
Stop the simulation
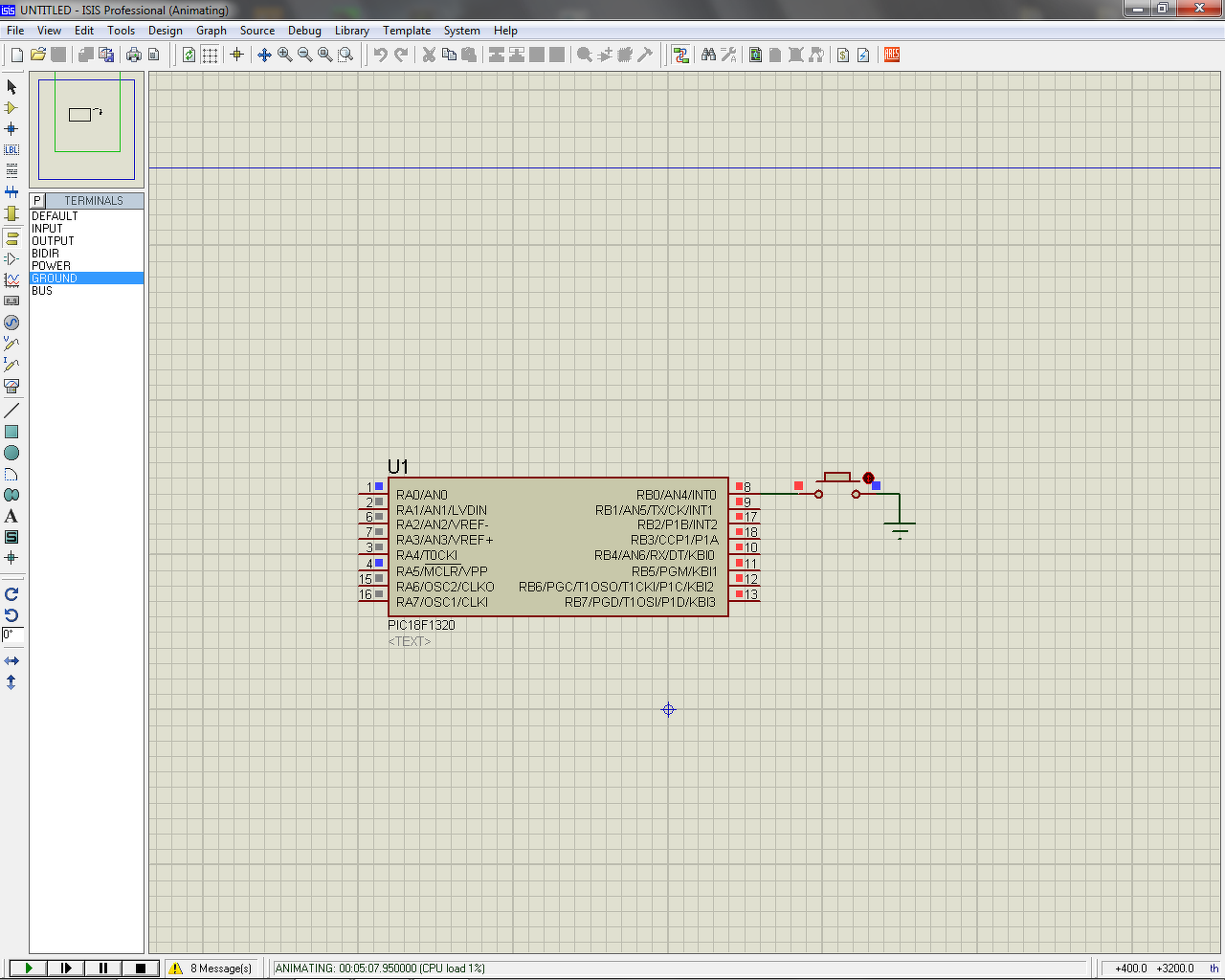(141, 969)
